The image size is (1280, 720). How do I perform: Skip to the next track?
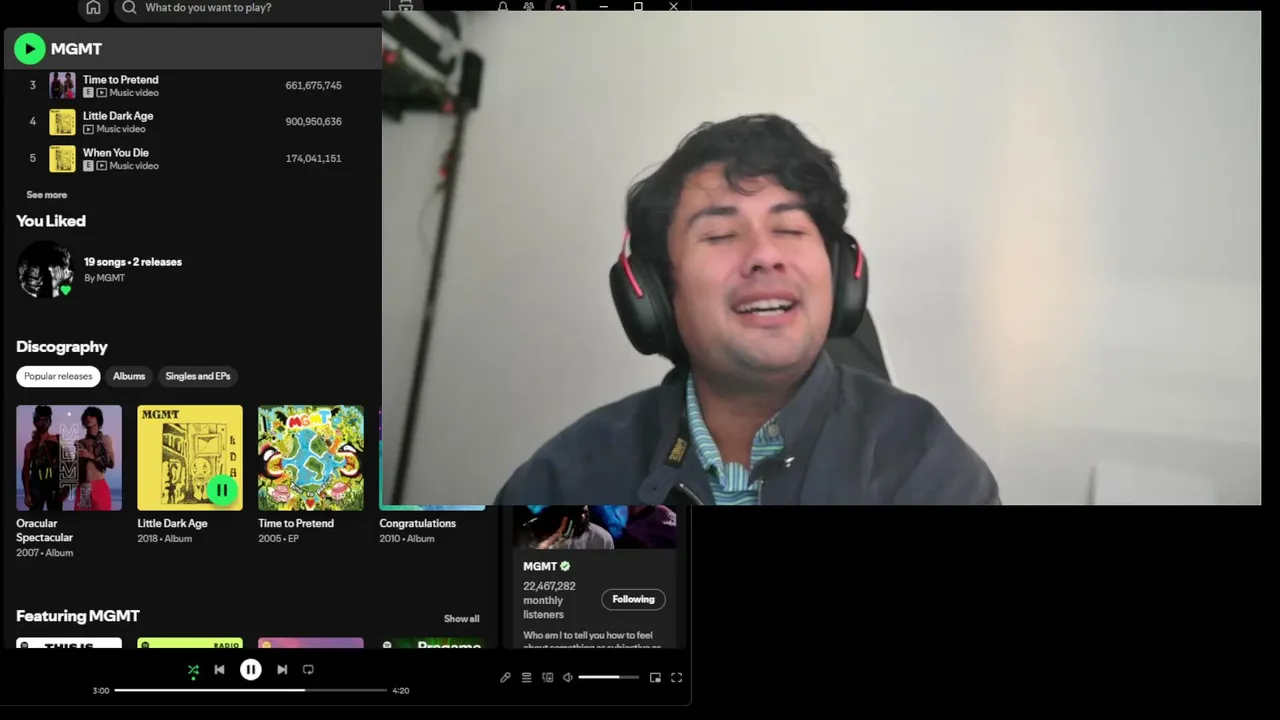pyautogui.click(x=282, y=670)
